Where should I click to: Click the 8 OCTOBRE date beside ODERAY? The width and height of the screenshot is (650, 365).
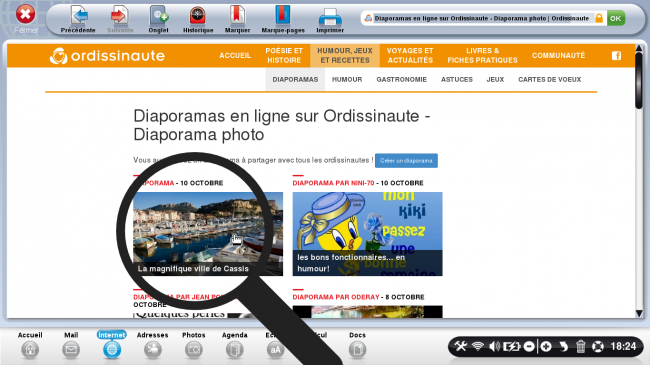pyautogui.click(x=405, y=297)
